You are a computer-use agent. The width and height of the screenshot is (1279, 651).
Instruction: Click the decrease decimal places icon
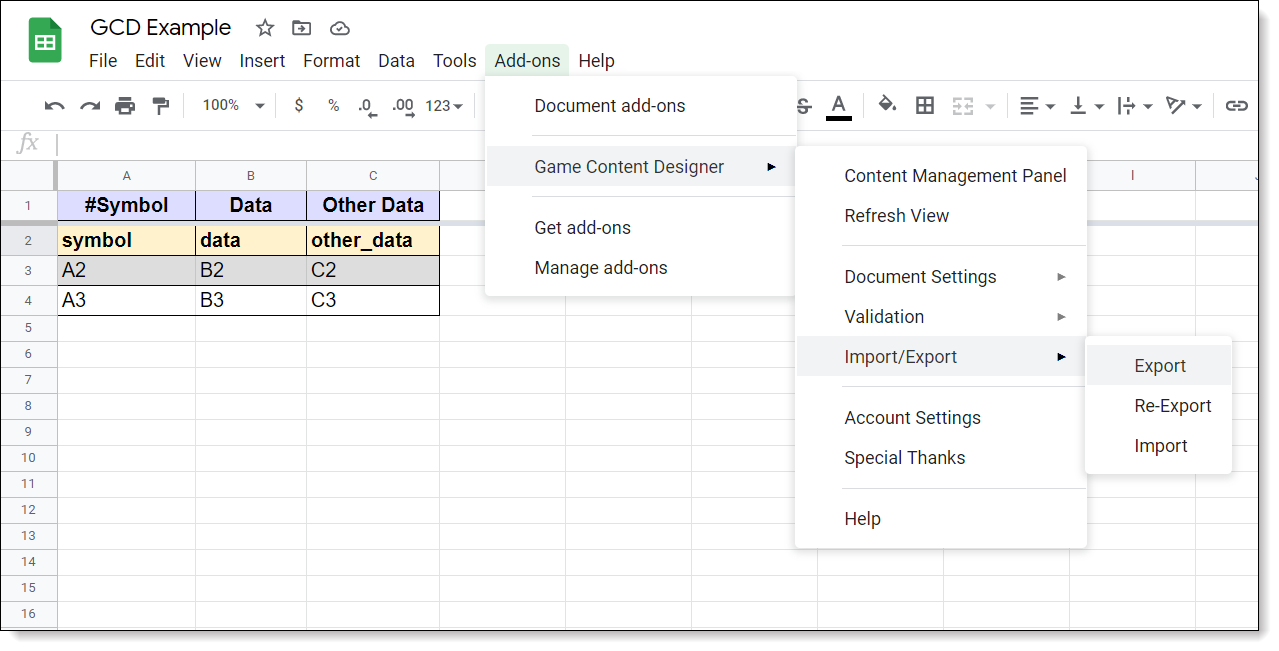coord(367,106)
